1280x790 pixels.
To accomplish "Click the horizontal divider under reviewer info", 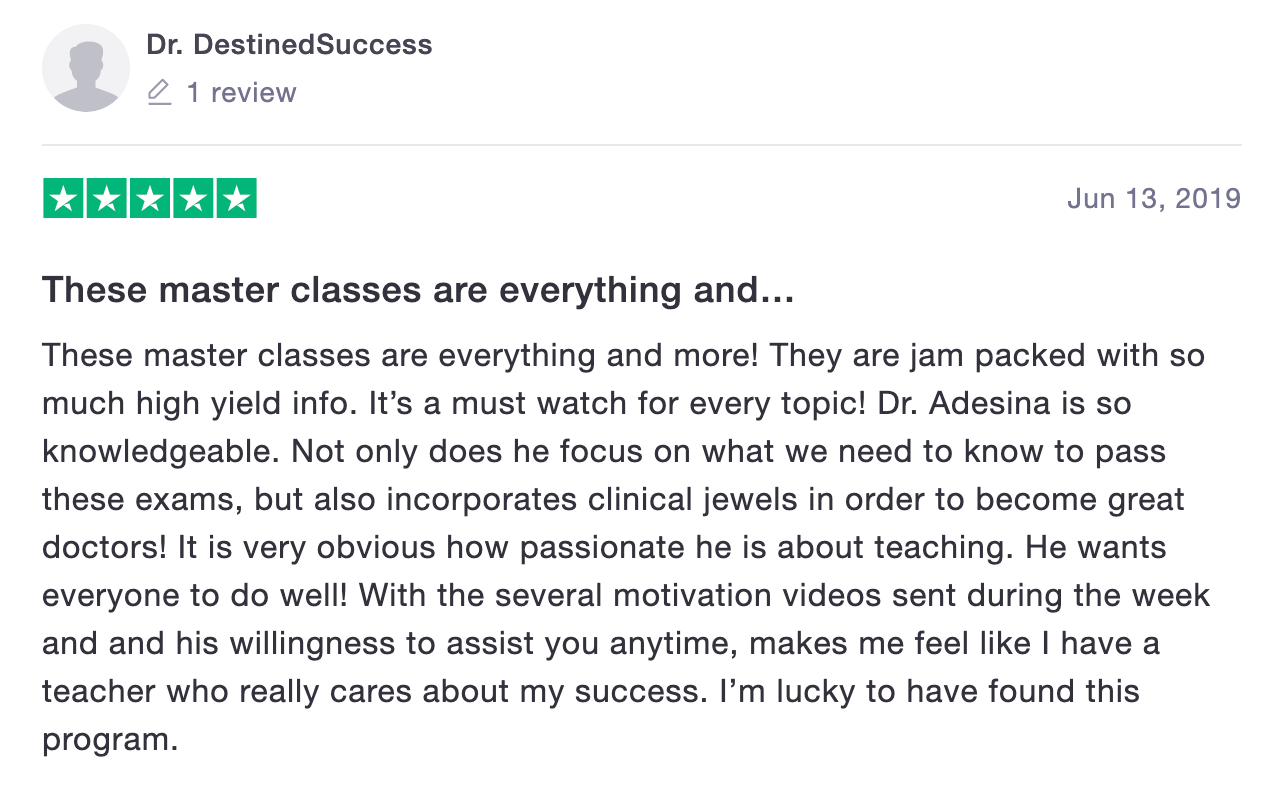I will tap(641, 145).
